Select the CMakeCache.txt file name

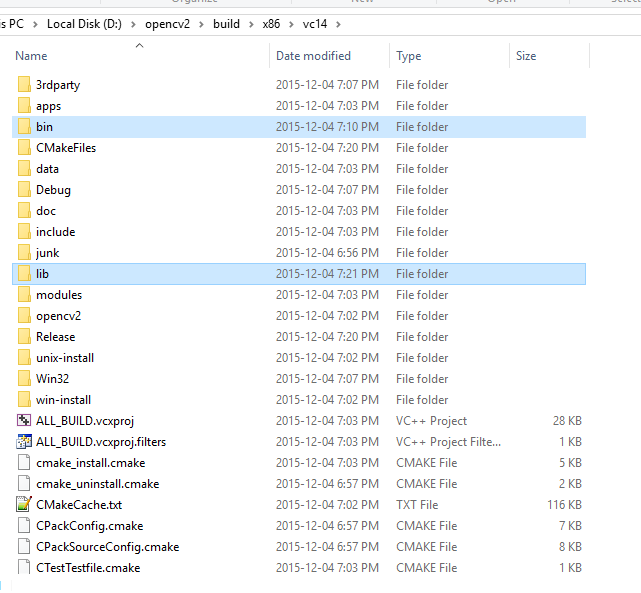click(x=79, y=505)
